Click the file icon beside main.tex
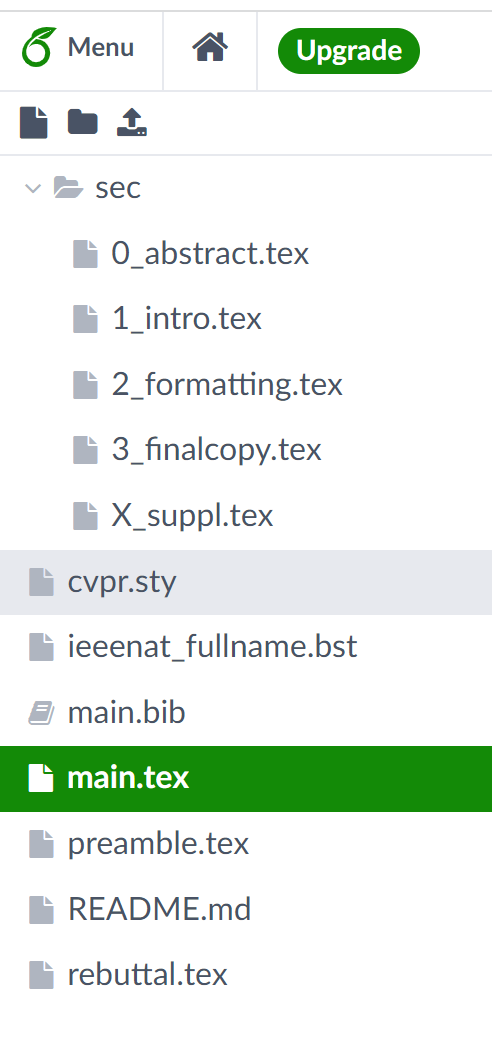This screenshot has width=492, height=1046. coord(41,779)
